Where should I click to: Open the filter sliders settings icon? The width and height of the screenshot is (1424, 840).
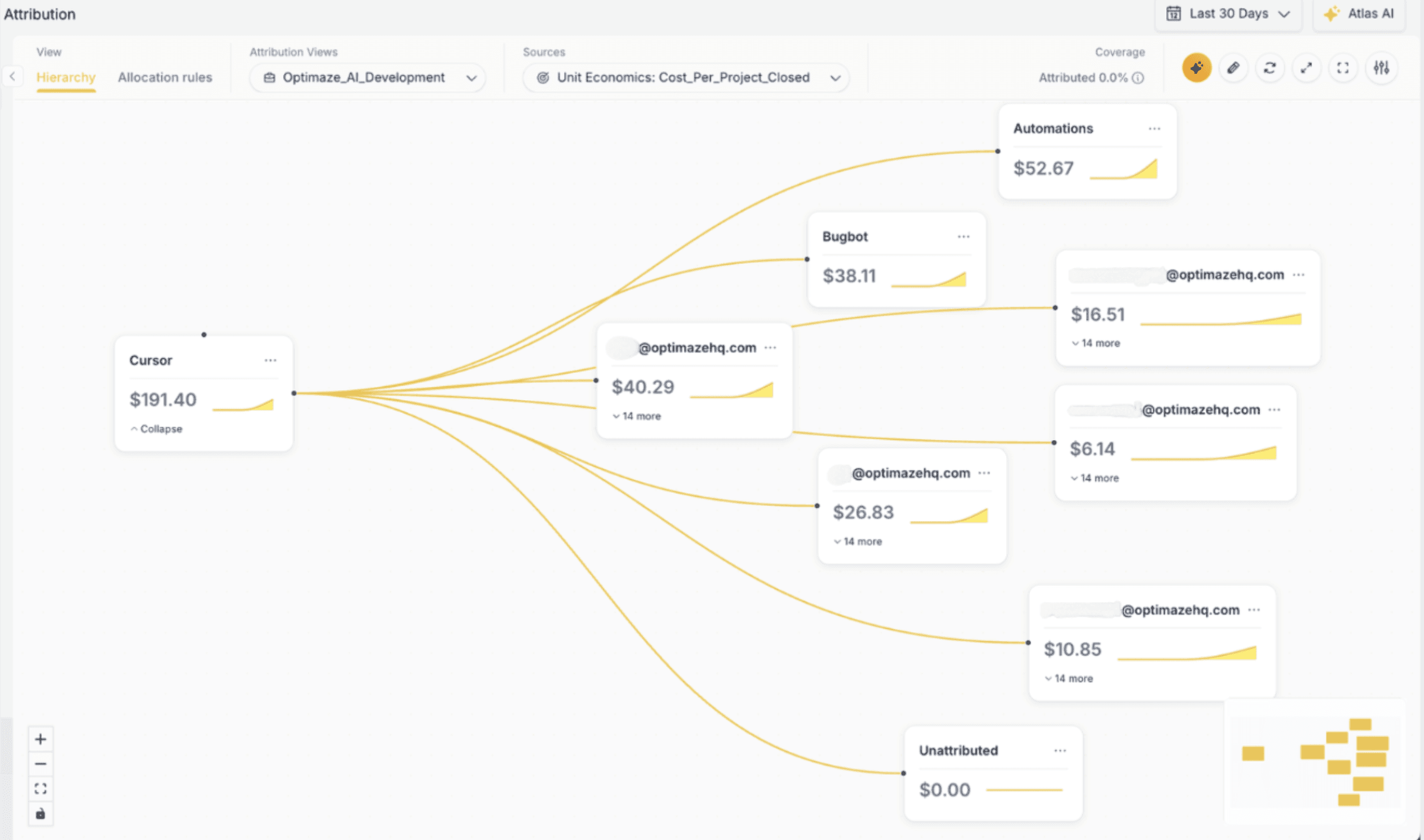coord(1382,68)
